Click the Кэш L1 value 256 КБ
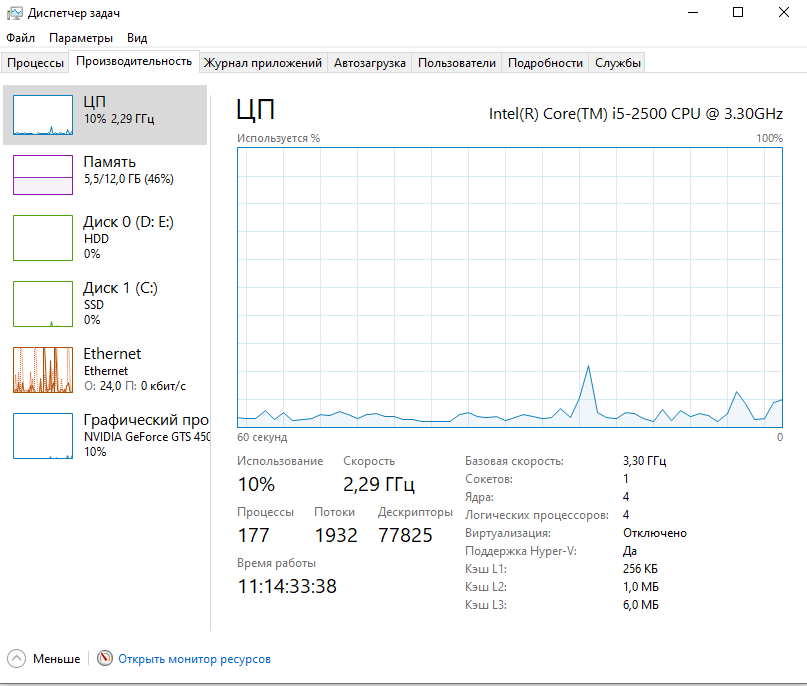 click(640, 569)
